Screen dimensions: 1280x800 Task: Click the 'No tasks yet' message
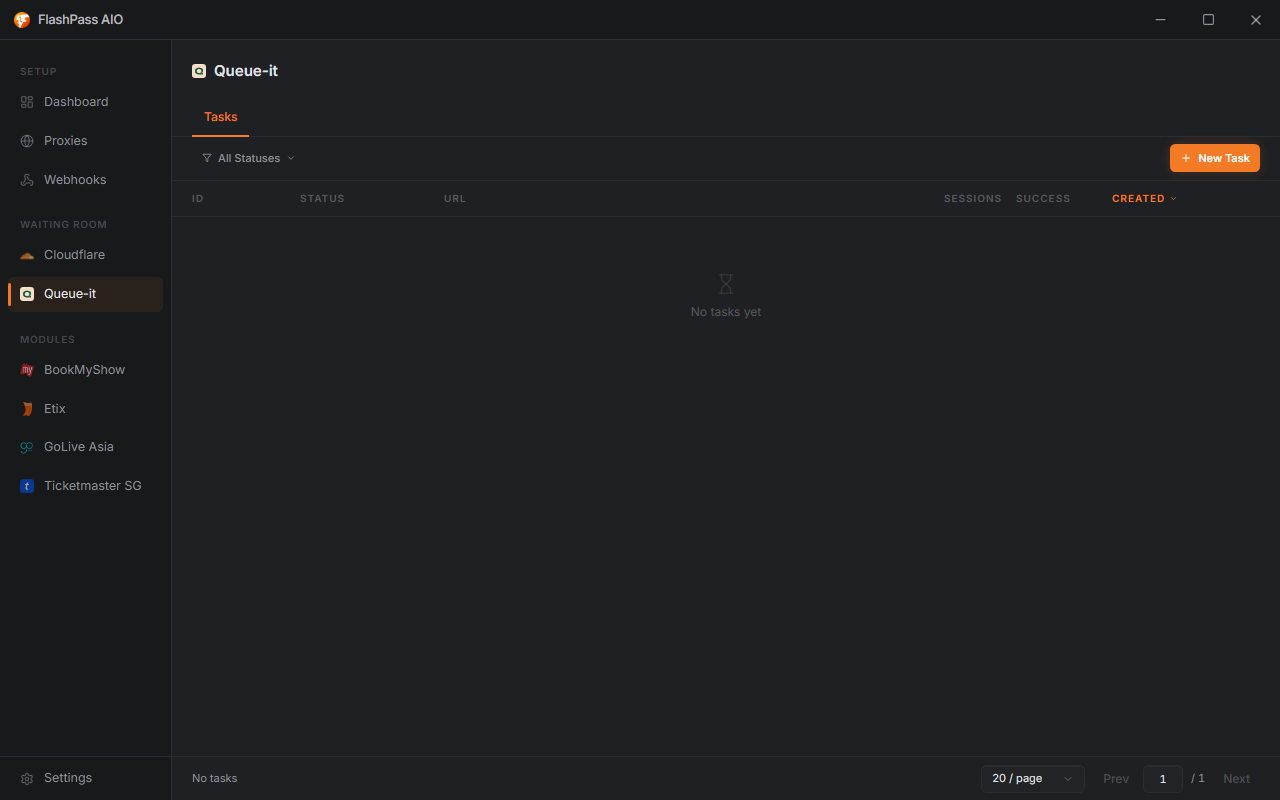tap(726, 312)
